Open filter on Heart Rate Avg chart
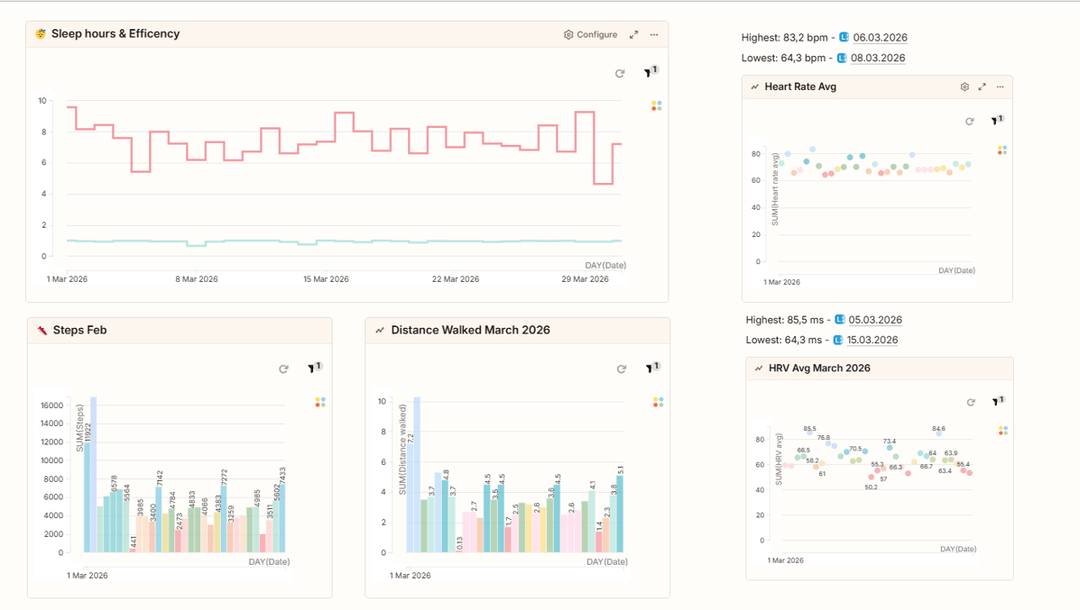Viewport: 1080px width, 610px height. pos(996,121)
